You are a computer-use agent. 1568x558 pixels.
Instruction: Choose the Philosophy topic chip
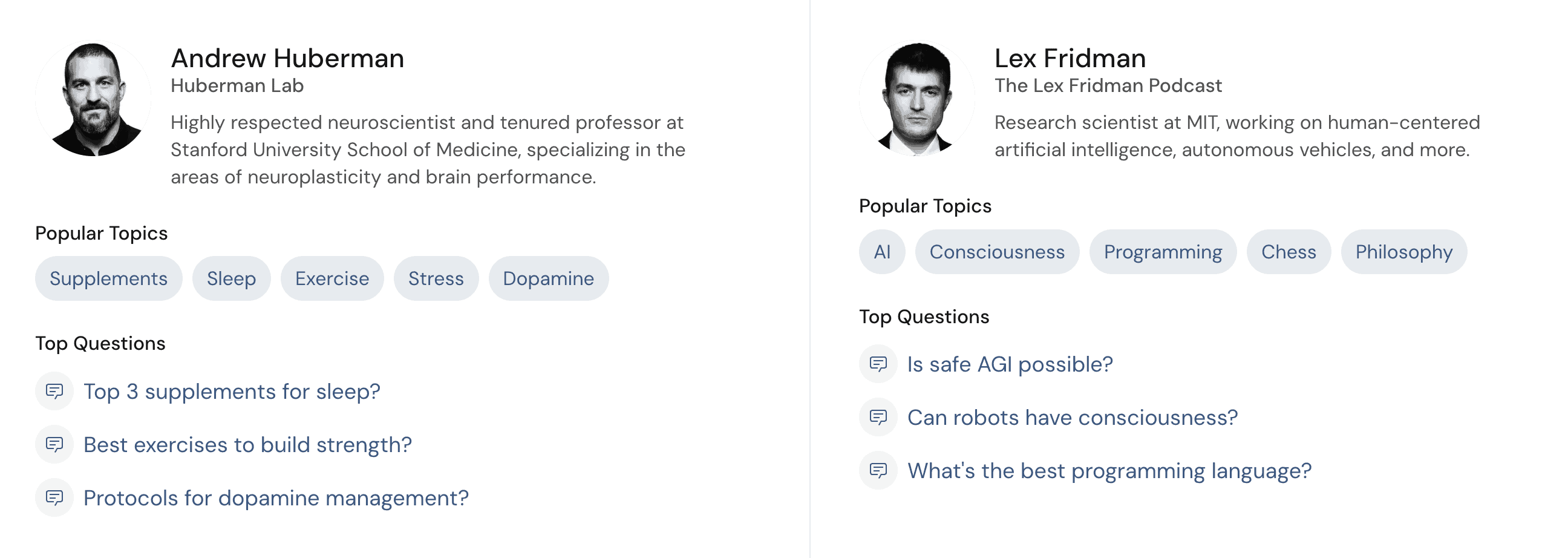[x=1403, y=252]
